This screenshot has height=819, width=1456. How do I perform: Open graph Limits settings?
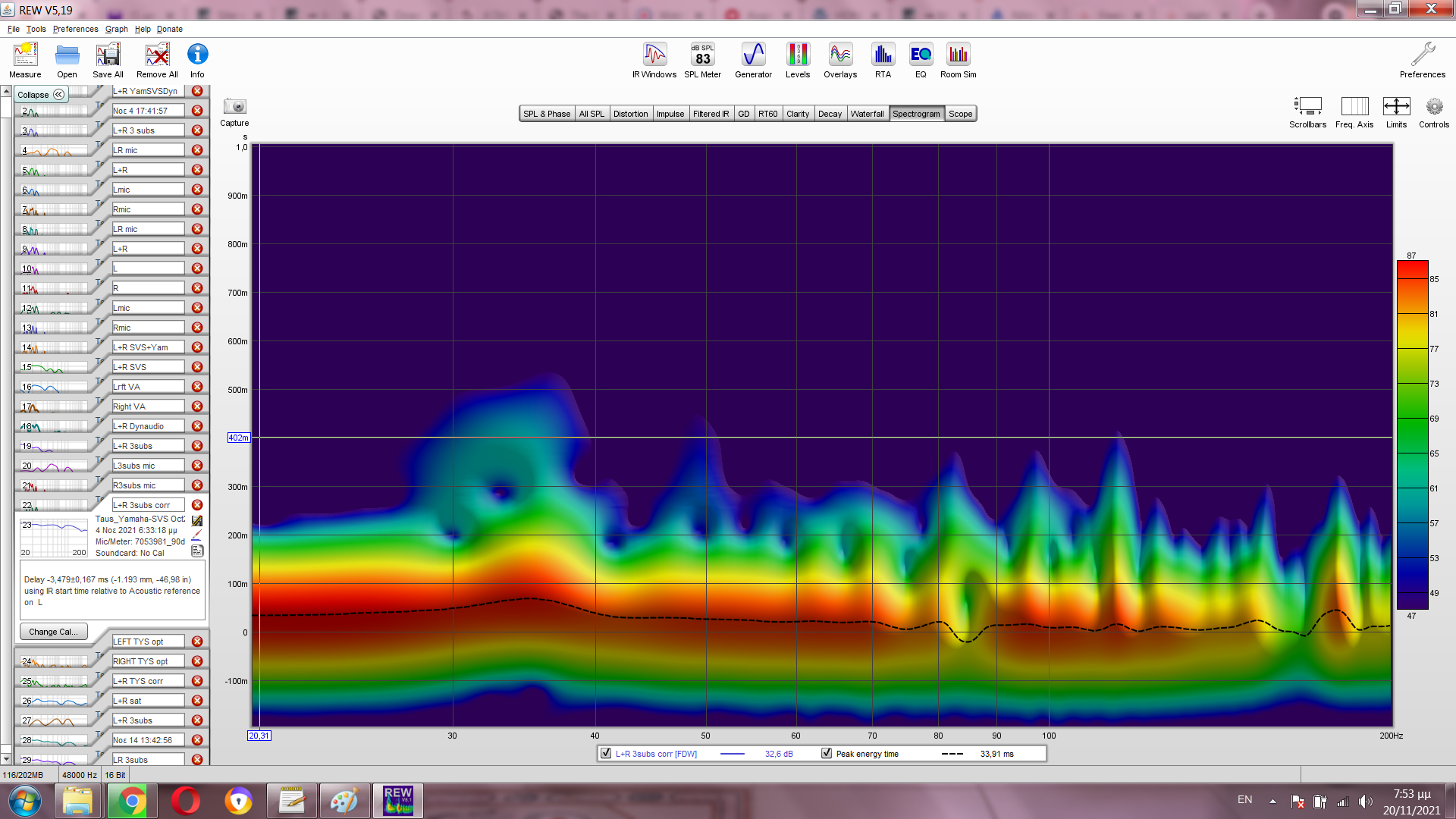click(1396, 107)
